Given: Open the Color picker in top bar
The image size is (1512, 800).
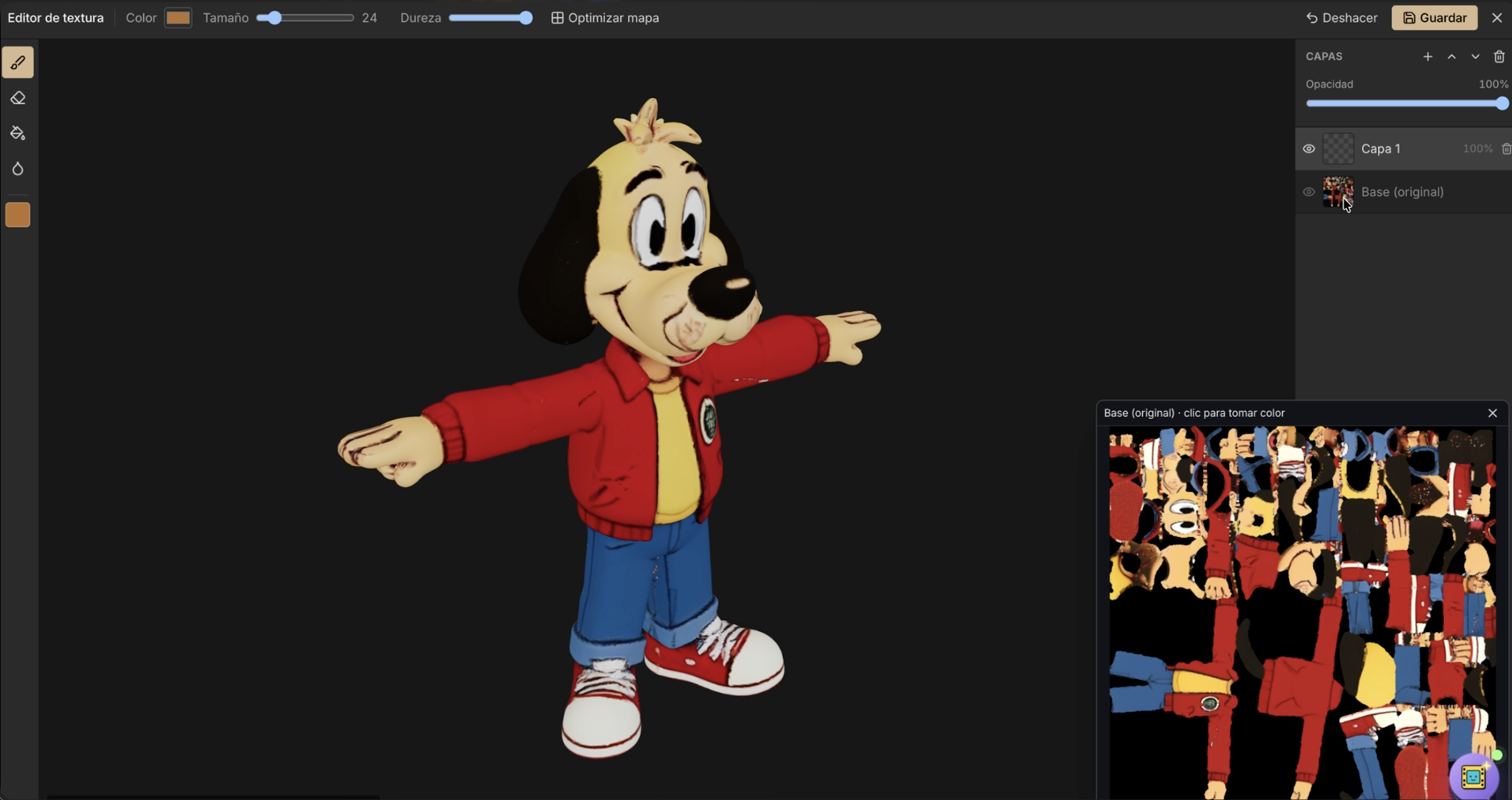Looking at the screenshot, I should [178, 17].
